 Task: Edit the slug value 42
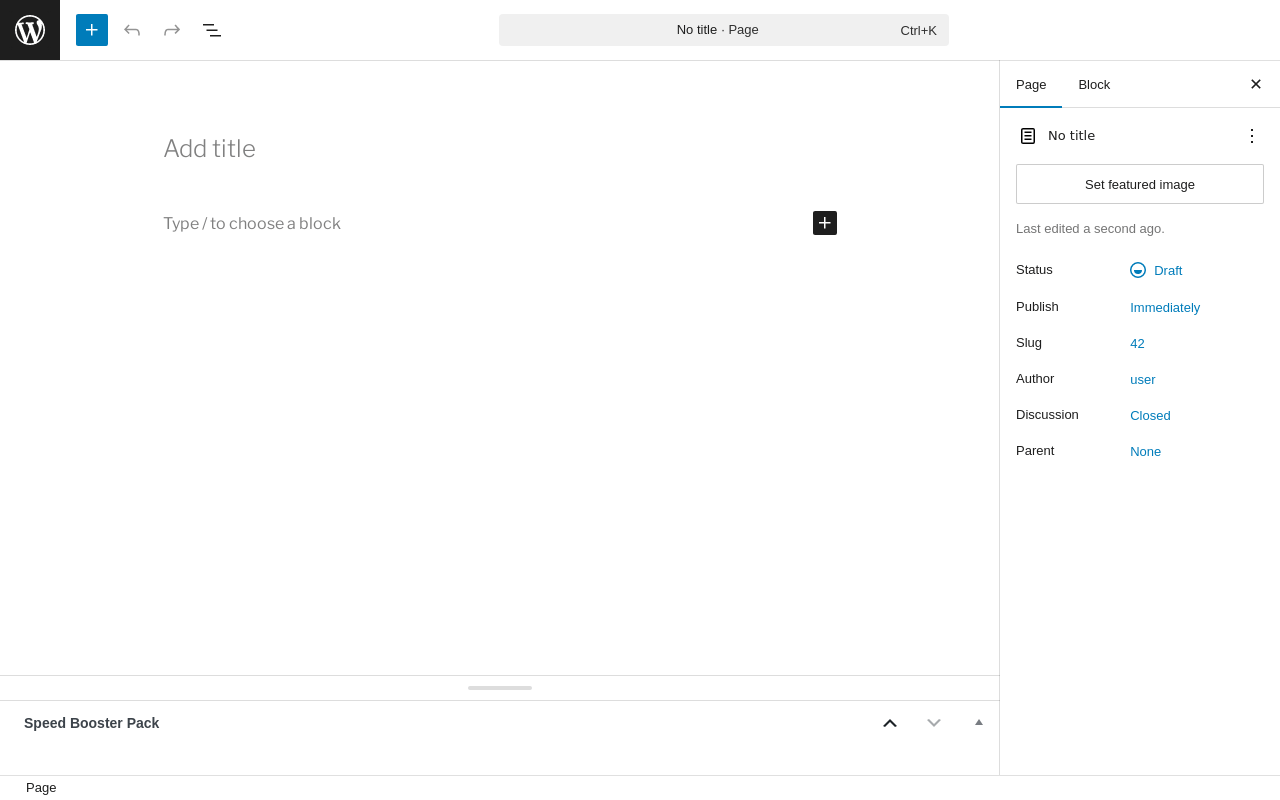1137,343
